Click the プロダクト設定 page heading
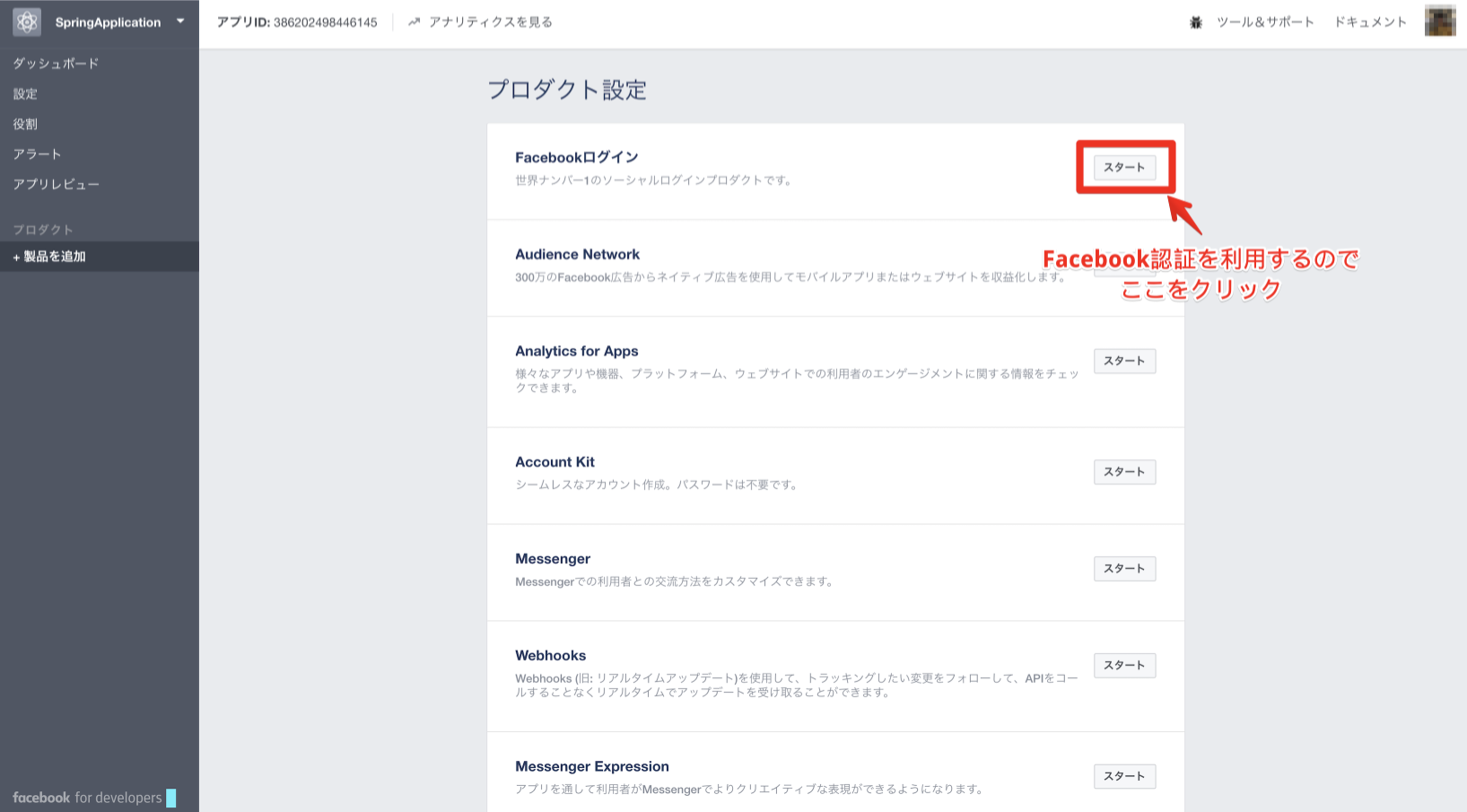 tap(567, 90)
